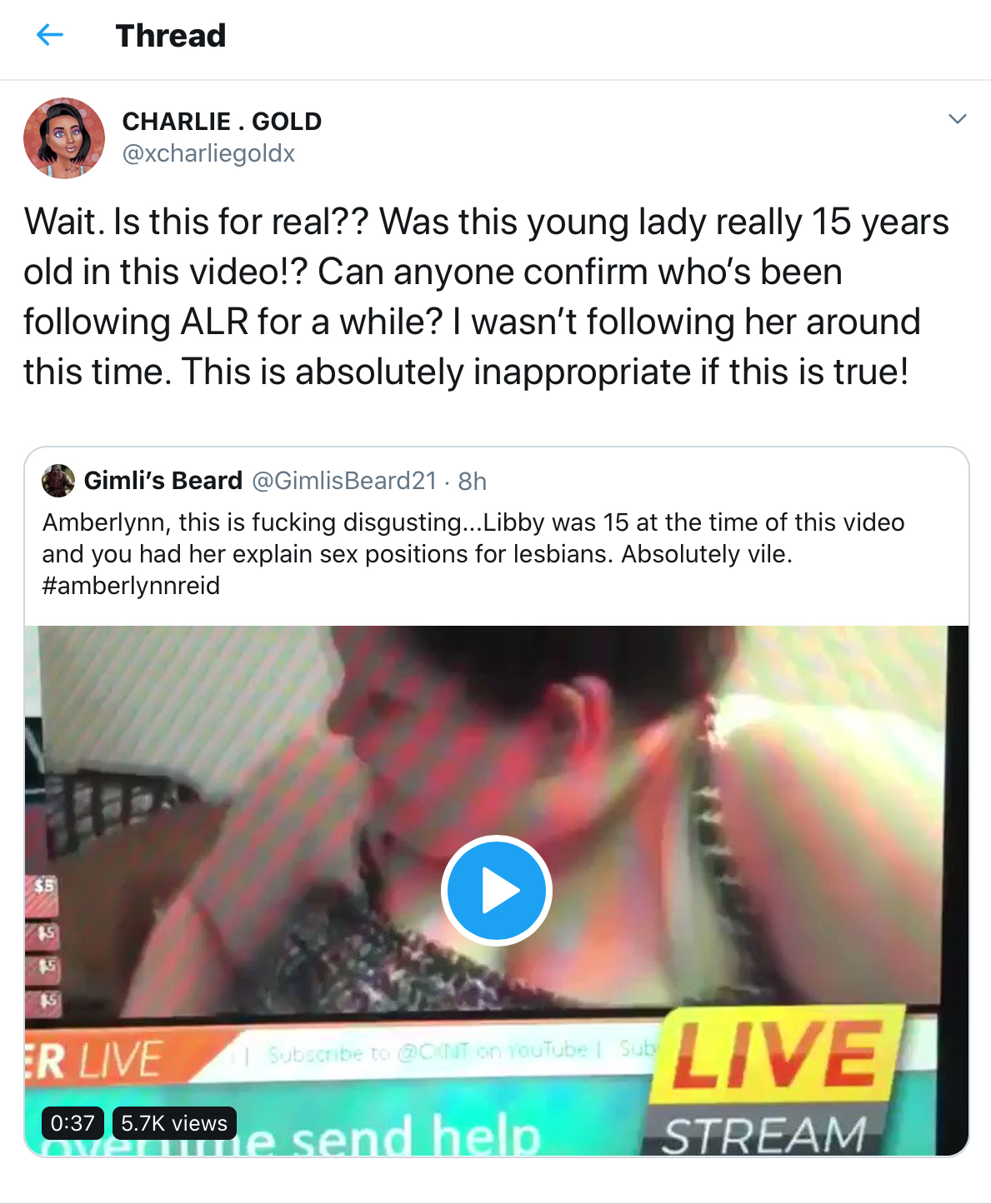Viewport: 991px width, 1204px height.
Task: Select the main tweet text body
Action: (x=487, y=297)
